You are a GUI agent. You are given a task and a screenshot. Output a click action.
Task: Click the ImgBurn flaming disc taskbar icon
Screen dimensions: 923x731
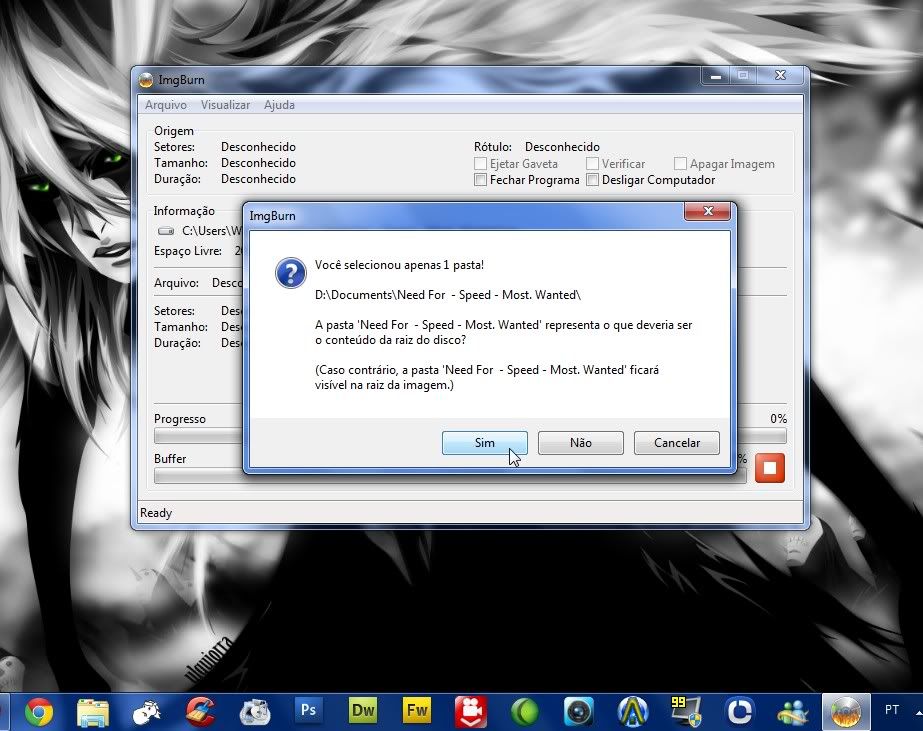[843, 711]
